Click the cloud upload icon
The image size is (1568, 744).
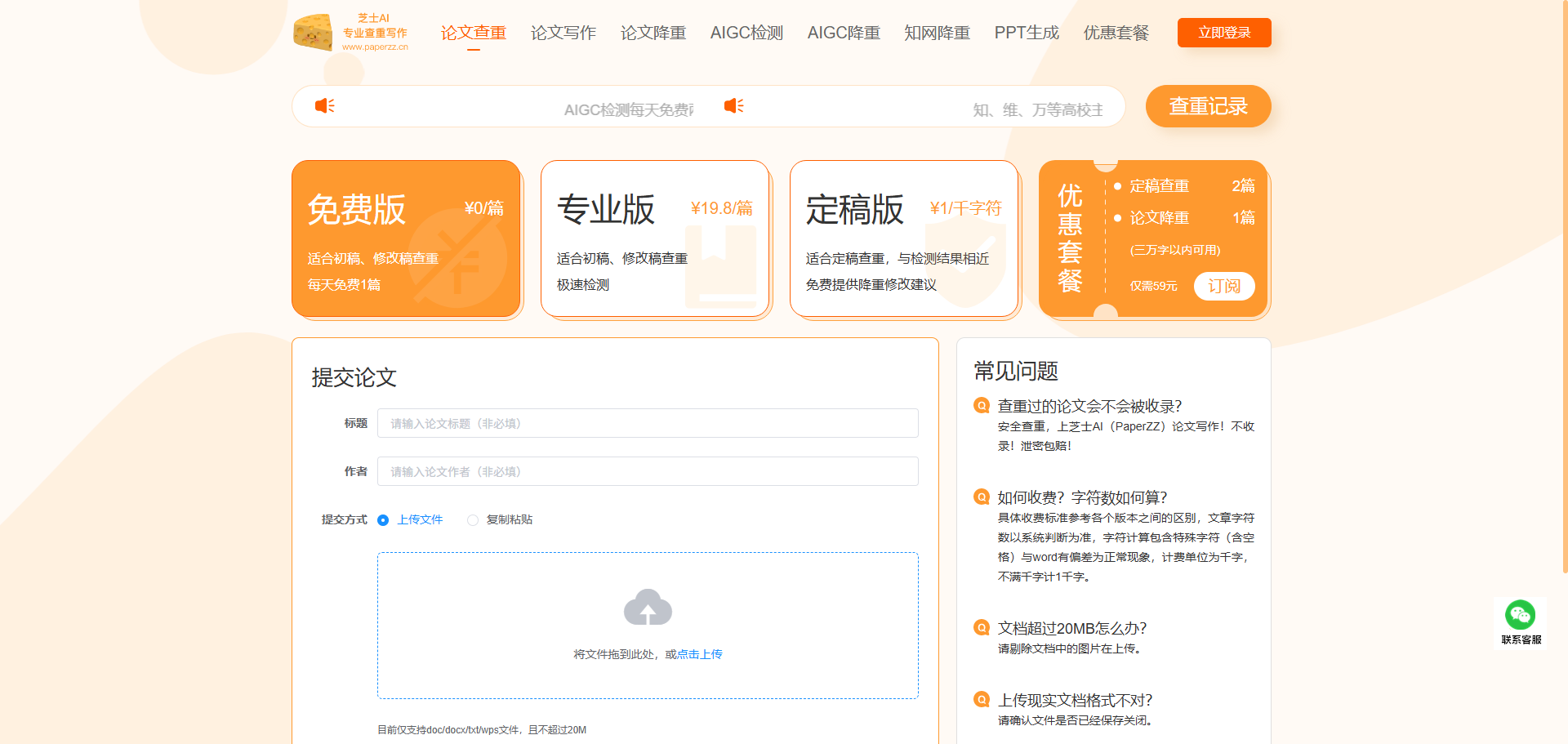648,607
